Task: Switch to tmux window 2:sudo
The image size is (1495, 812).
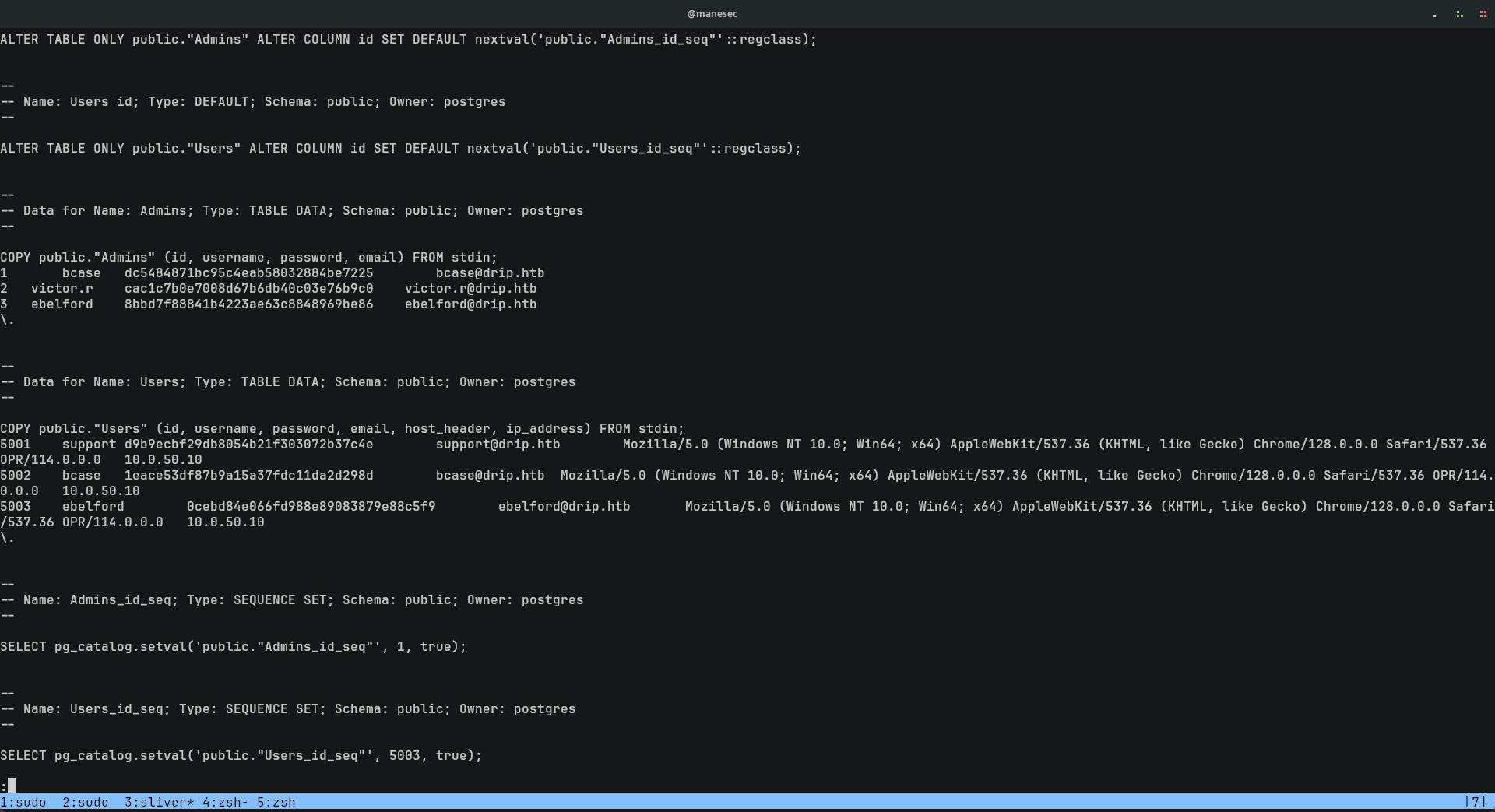Action: pyautogui.click(x=86, y=802)
